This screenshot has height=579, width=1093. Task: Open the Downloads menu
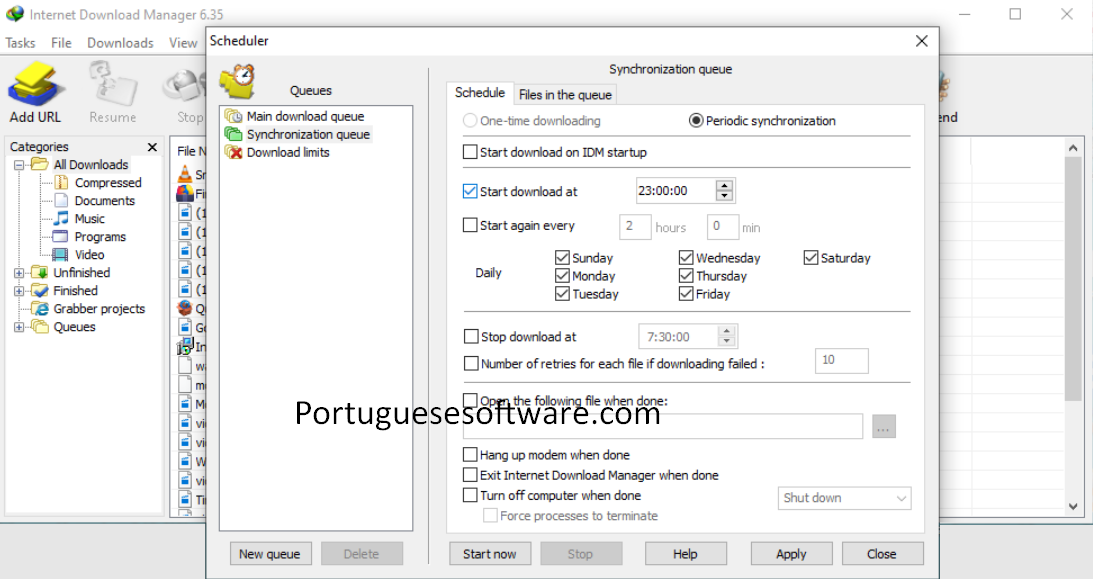click(x=119, y=42)
